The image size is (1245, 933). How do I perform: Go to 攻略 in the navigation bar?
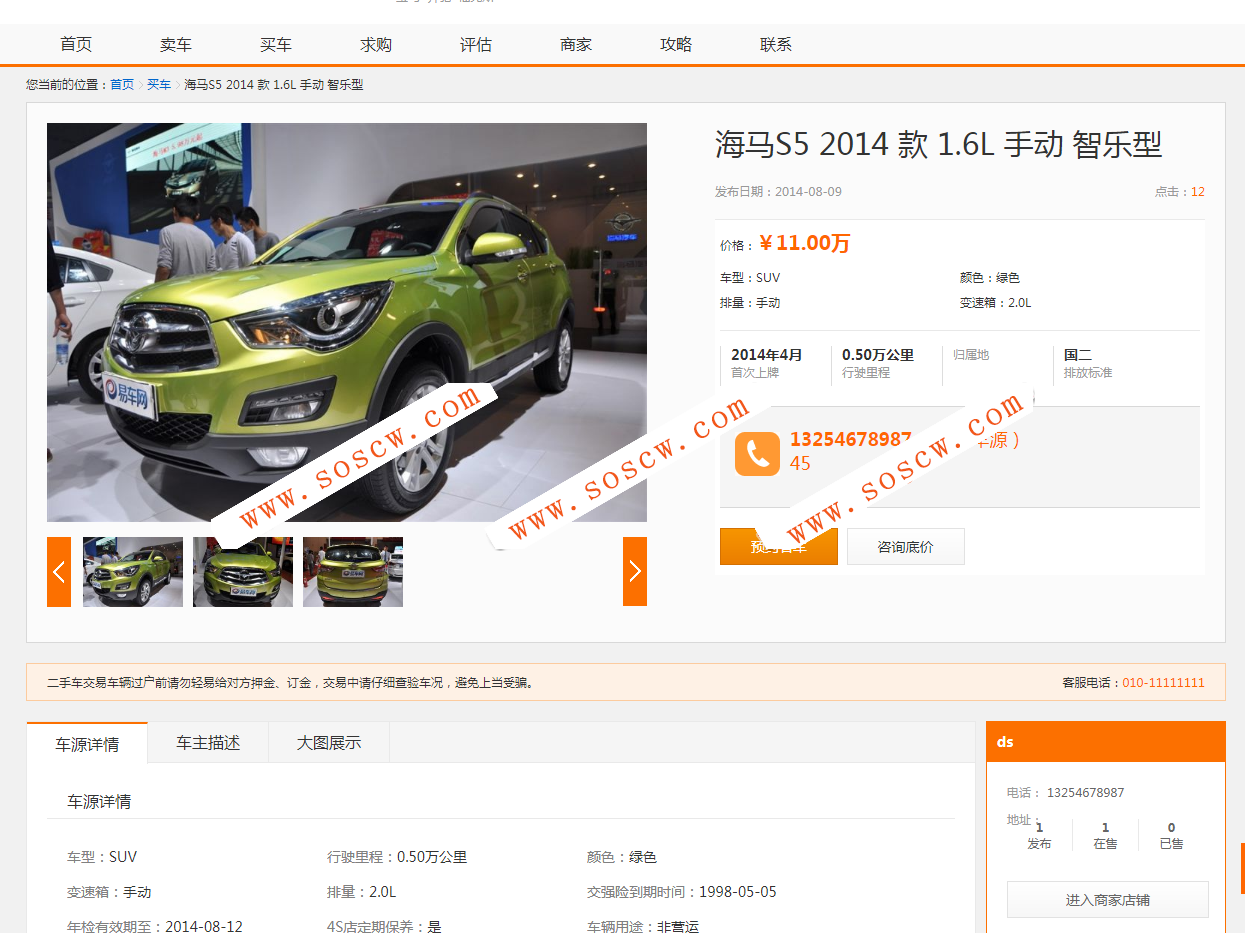676,44
